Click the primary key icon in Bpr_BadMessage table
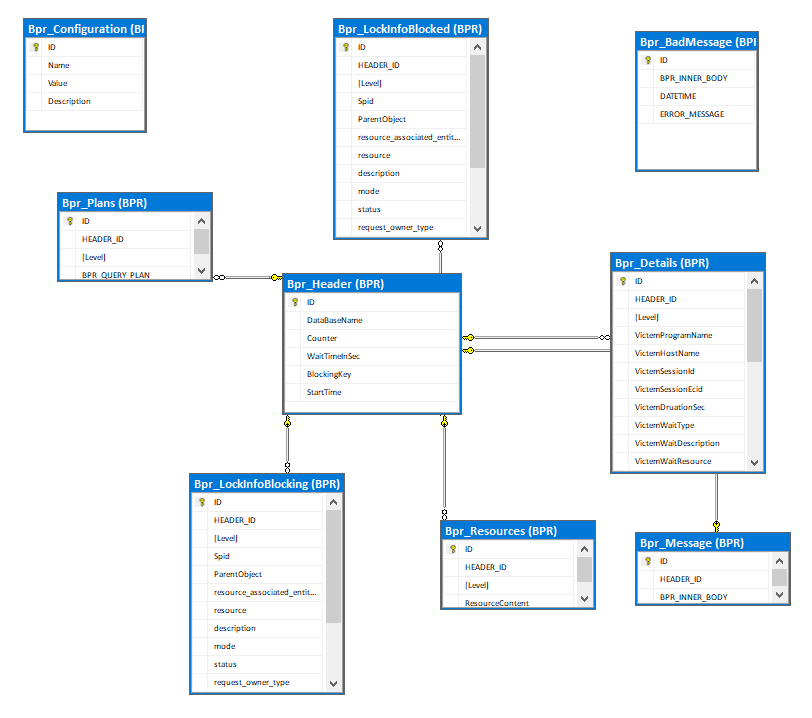Image resolution: width=812 pixels, height=718 pixels. click(x=648, y=60)
